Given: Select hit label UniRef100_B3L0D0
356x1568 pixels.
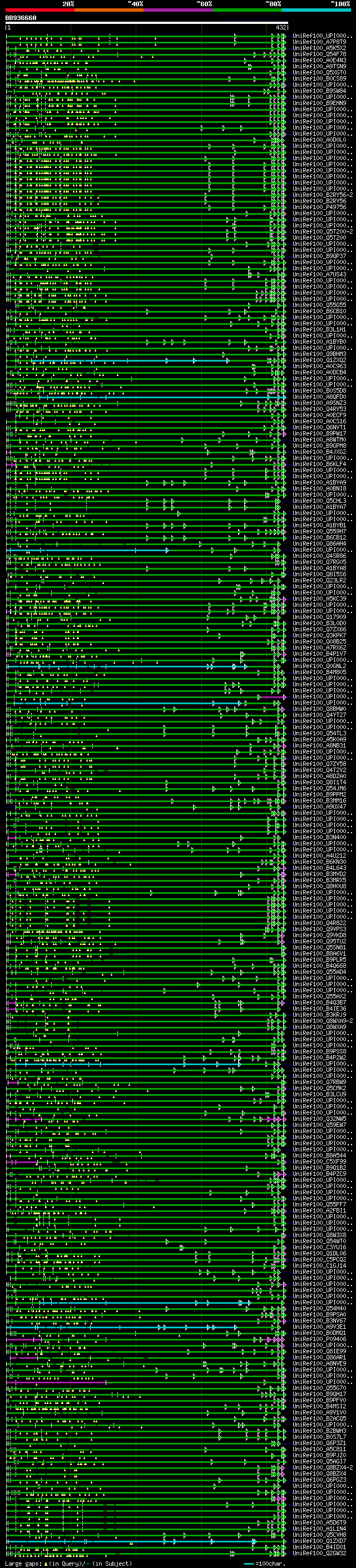Looking at the screenshot, I should coord(319,623).
